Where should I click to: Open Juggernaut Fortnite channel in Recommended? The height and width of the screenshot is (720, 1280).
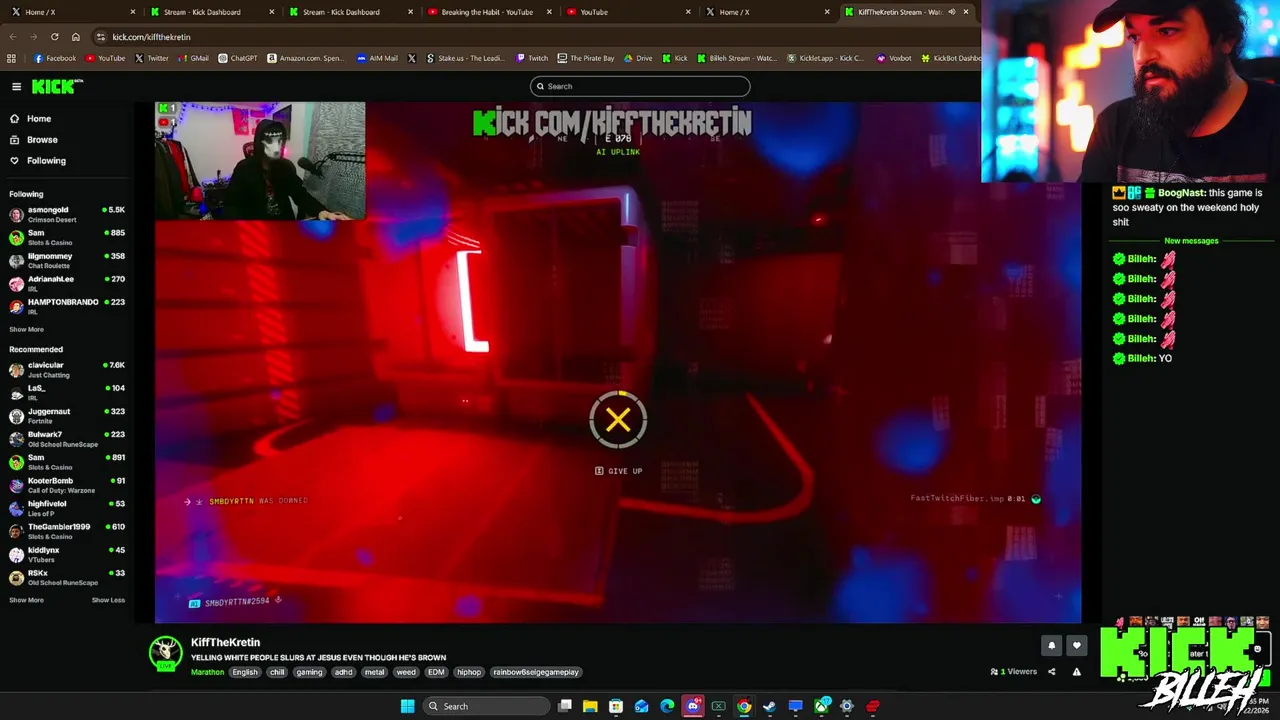point(66,415)
